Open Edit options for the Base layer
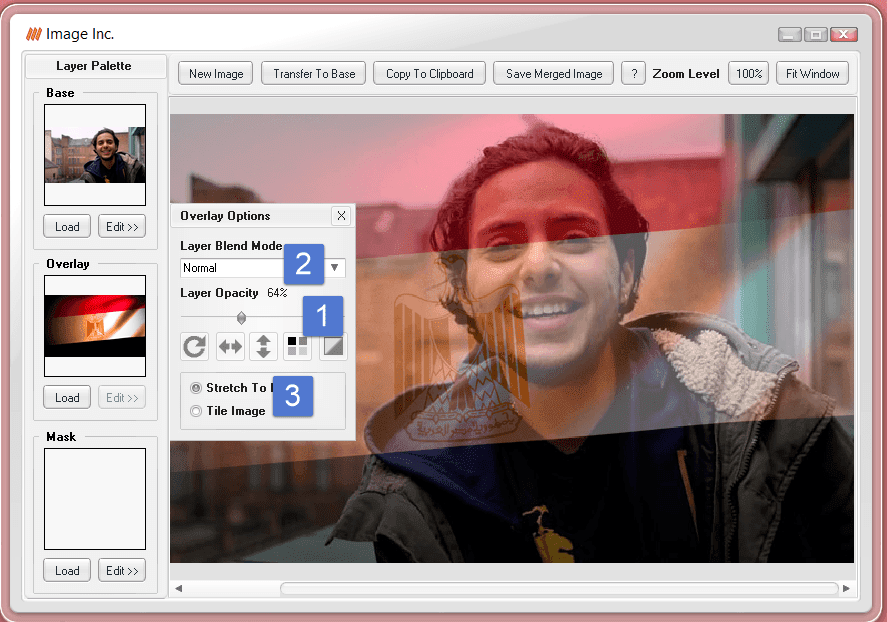The height and width of the screenshot is (622, 887). click(122, 227)
